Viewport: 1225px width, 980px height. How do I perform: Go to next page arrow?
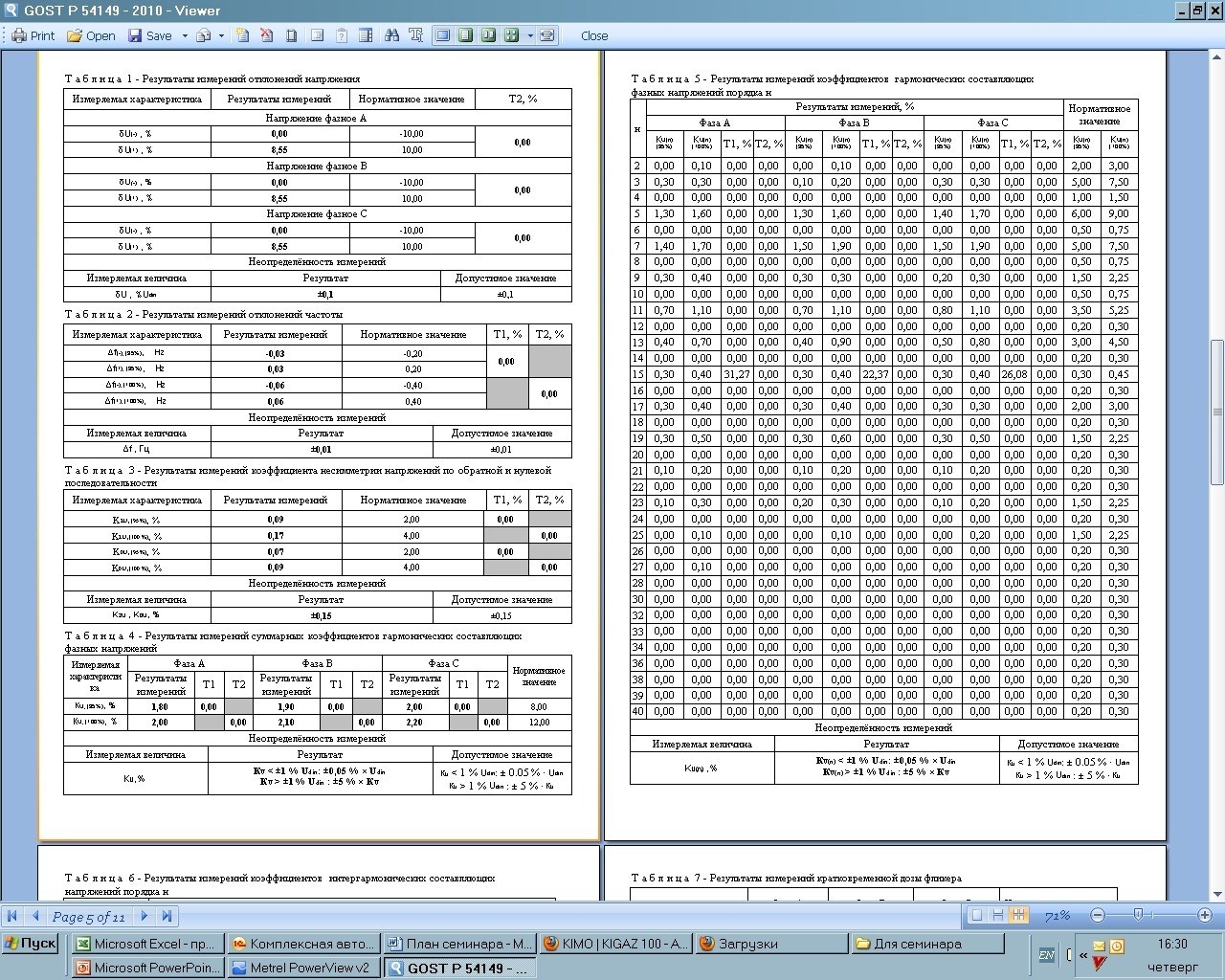pos(145,916)
